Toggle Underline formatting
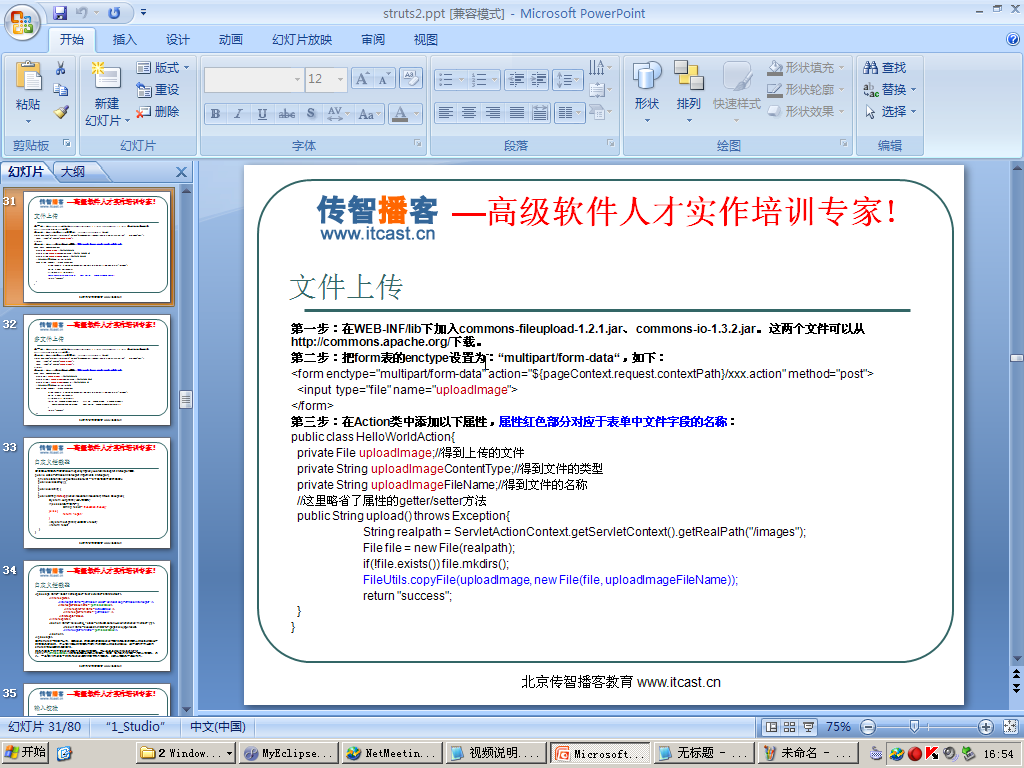Screen dimensions: 1024x768 point(262,114)
